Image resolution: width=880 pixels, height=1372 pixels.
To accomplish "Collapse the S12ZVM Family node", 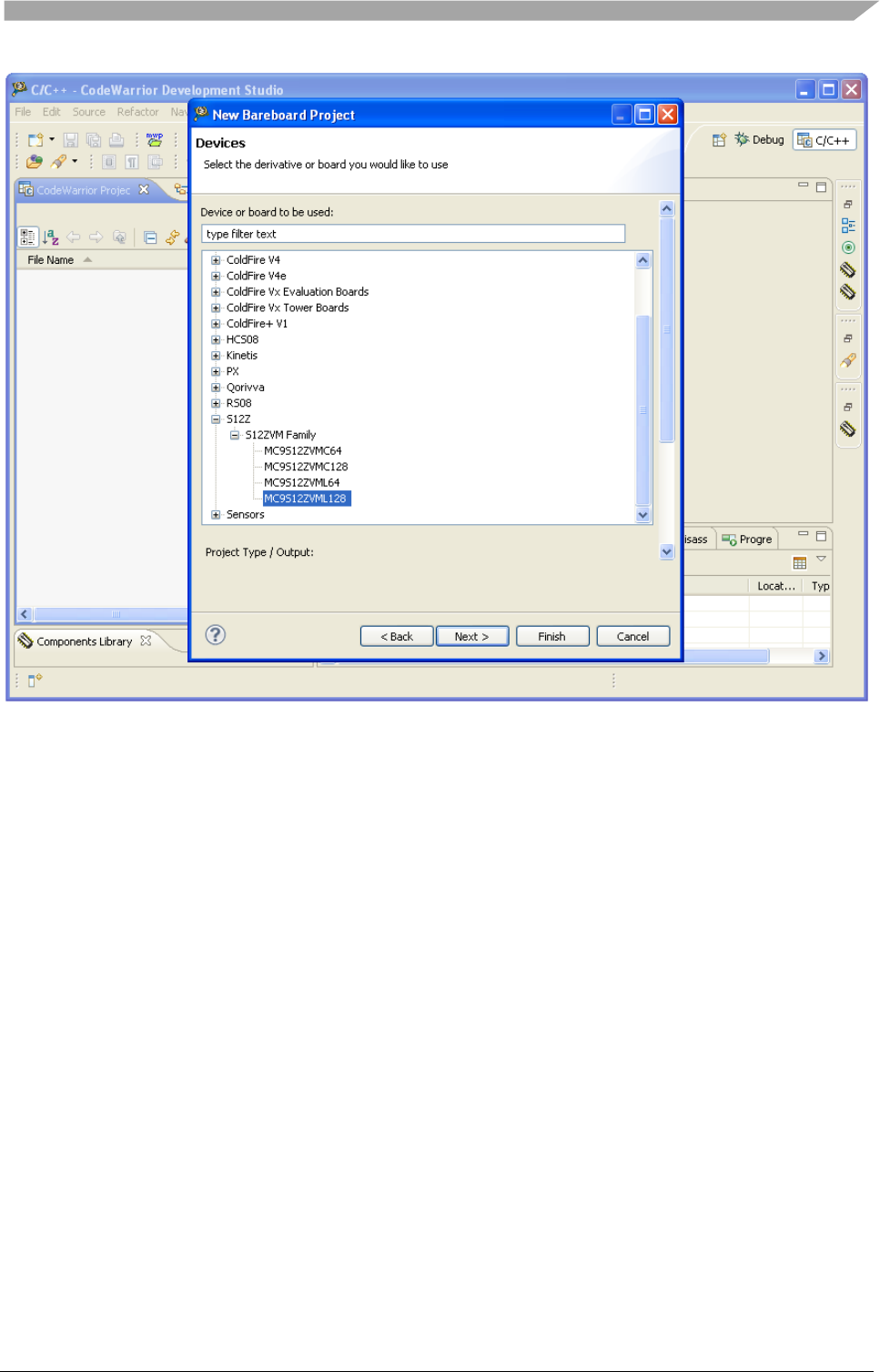I will click(235, 435).
